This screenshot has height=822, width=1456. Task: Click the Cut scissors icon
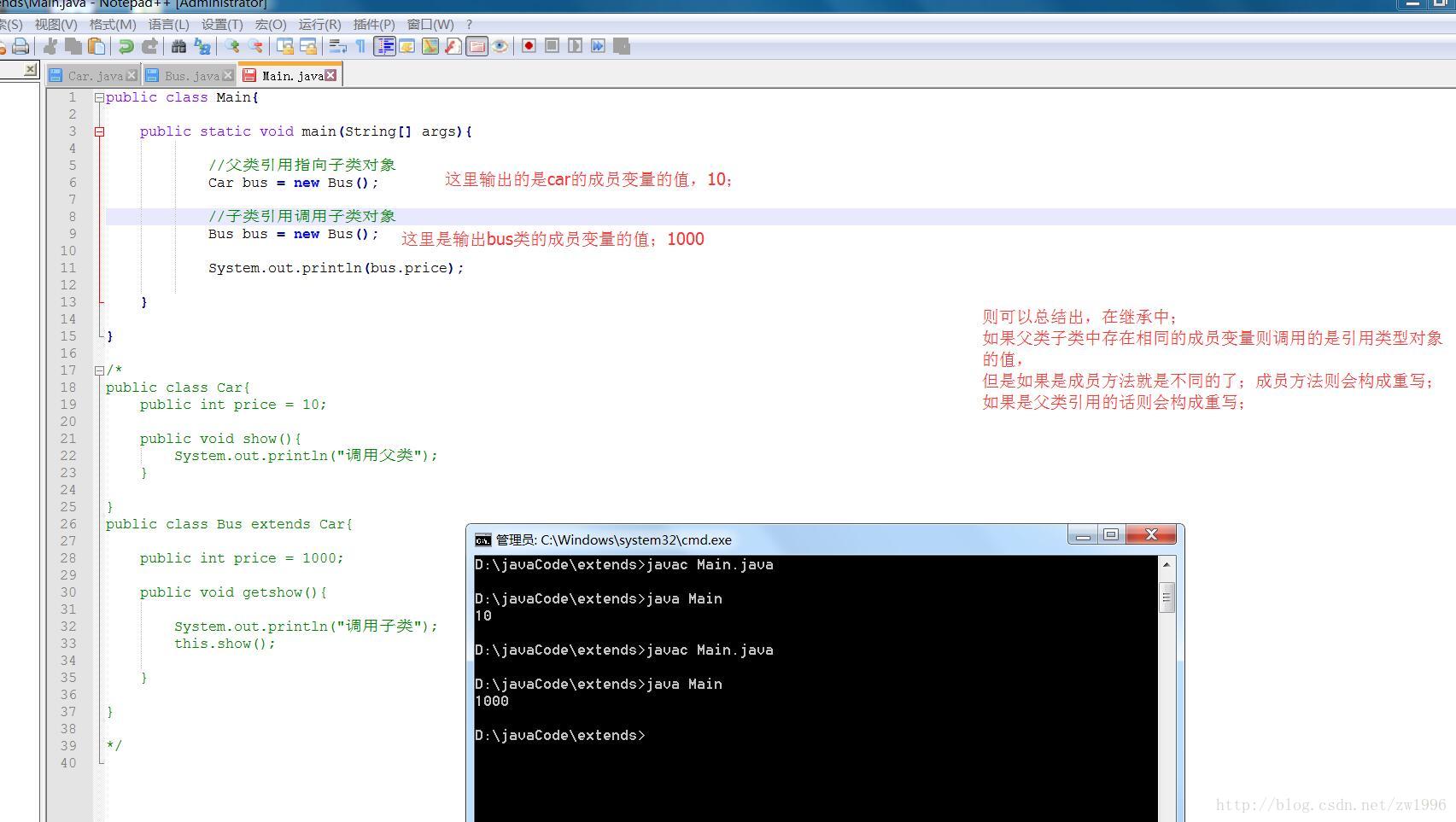click(x=50, y=46)
